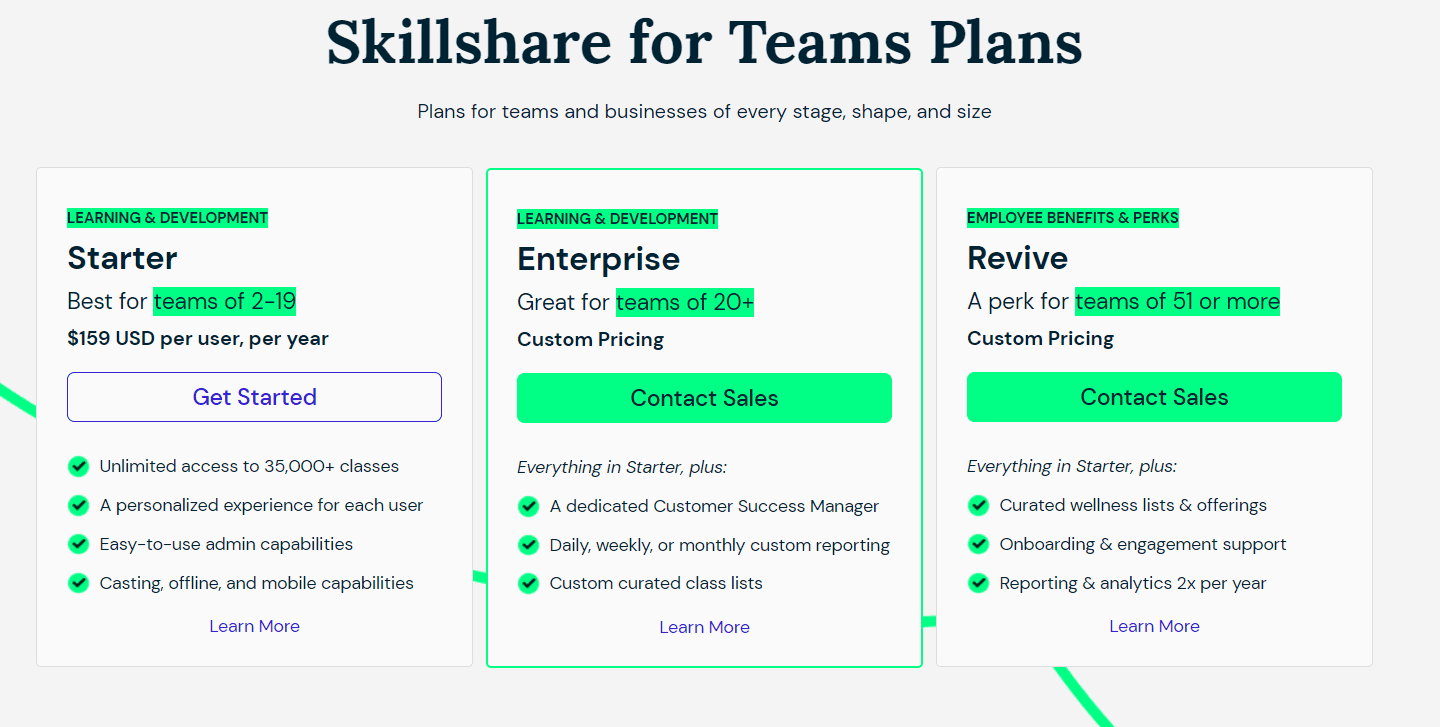Click the EMPLOYEE BENEFITS & PERKS label
The height and width of the screenshot is (727, 1440).
click(x=1073, y=216)
